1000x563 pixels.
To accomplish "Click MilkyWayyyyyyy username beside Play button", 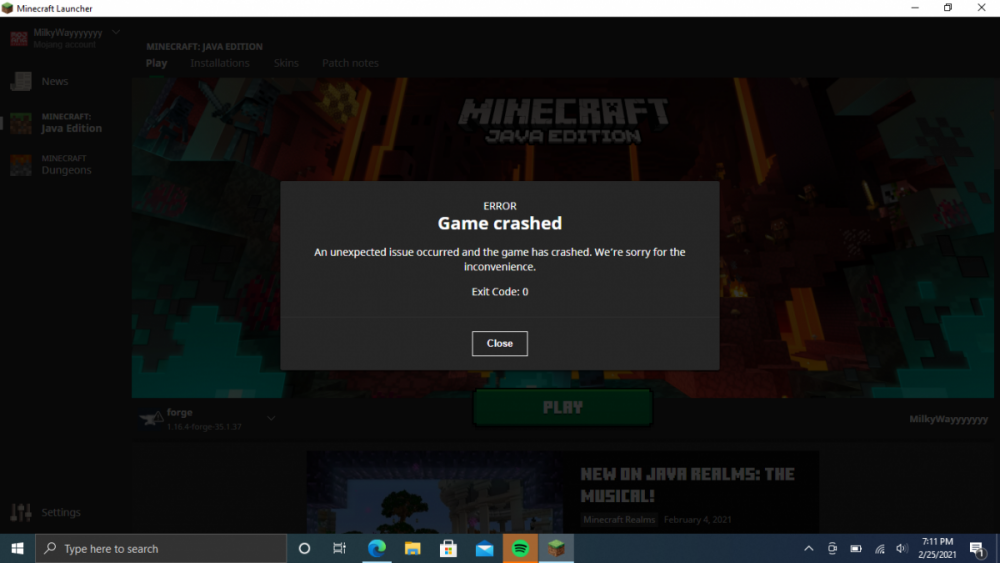I will [x=948, y=419].
